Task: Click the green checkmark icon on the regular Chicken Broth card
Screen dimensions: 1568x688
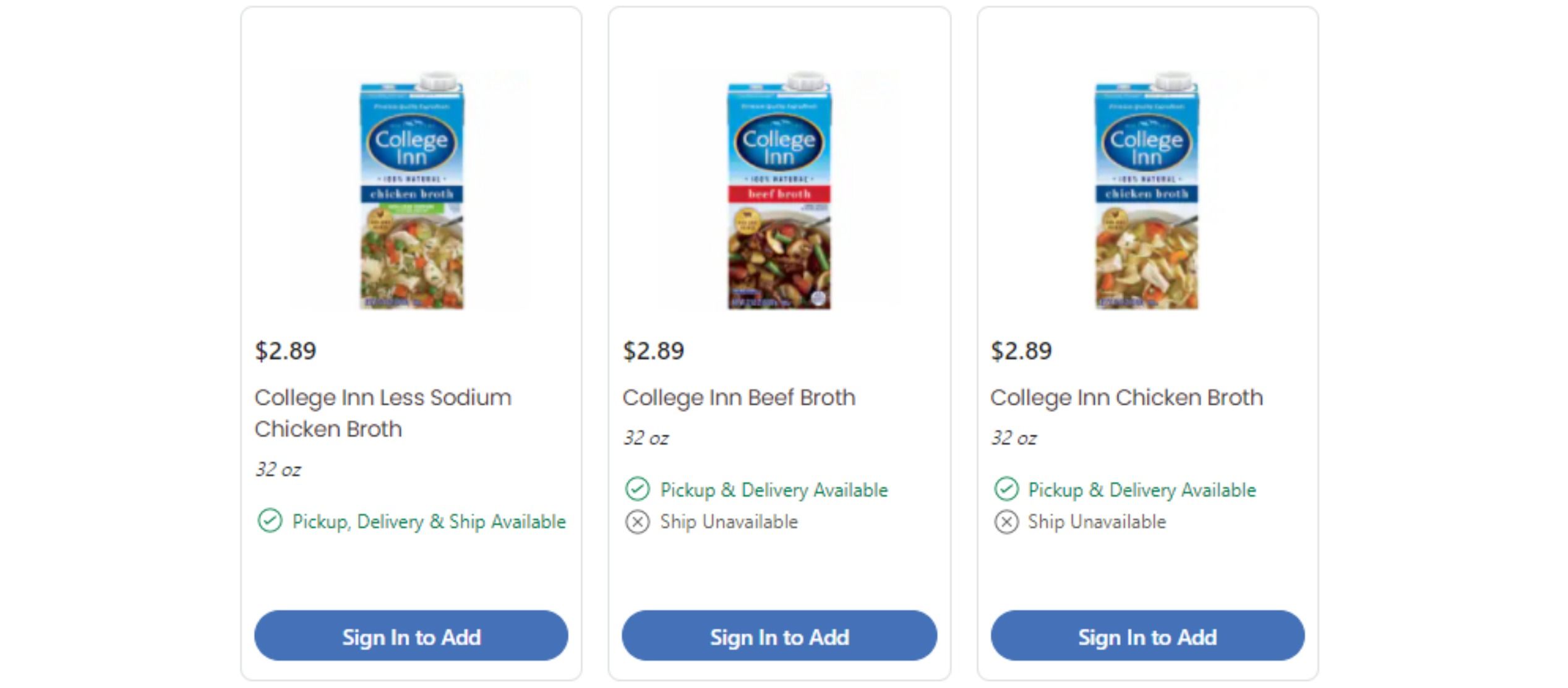Action: pyautogui.click(x=1006, y=489)
